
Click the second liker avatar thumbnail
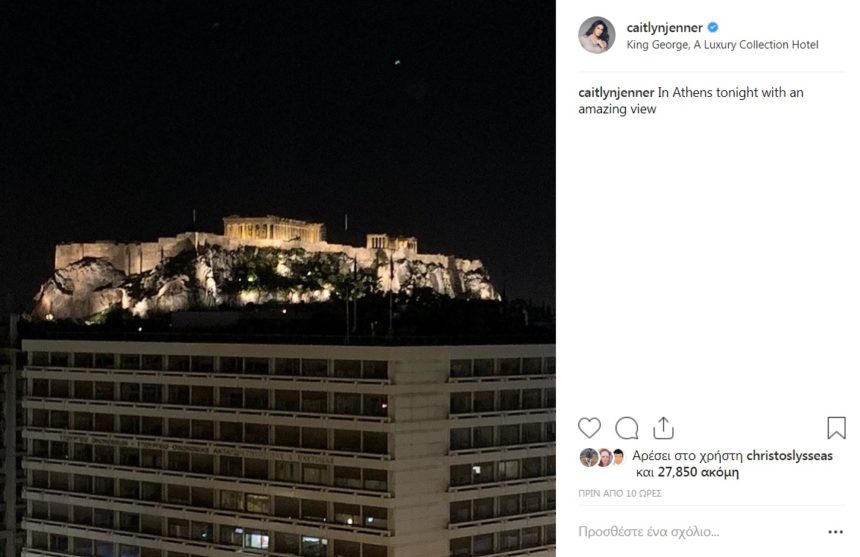click(x=604, y=457)
